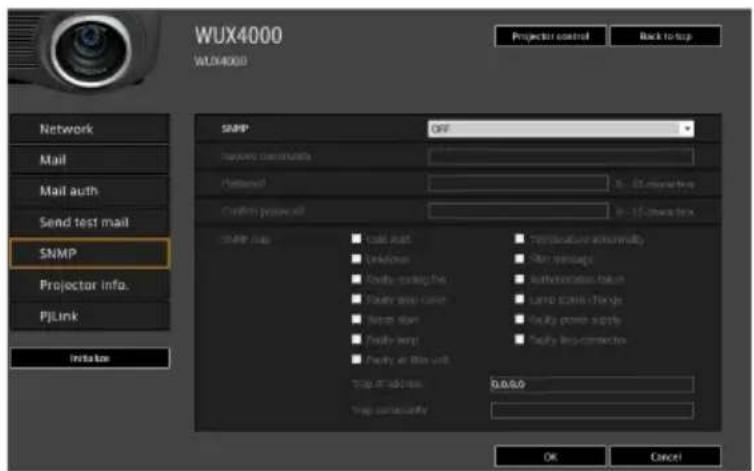Tick the Link down trap checkbox
The width and height of the screenshot is (754, 471).
point(356,259)
